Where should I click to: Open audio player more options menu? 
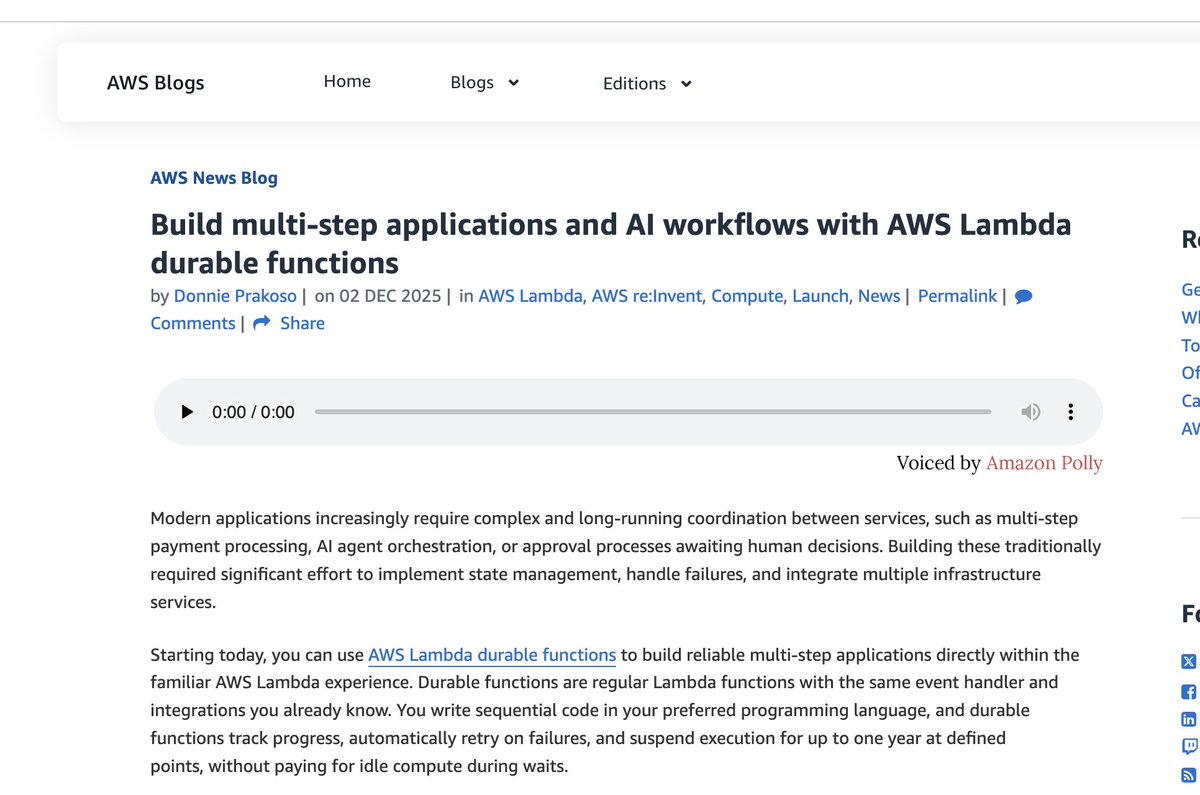1070,412
